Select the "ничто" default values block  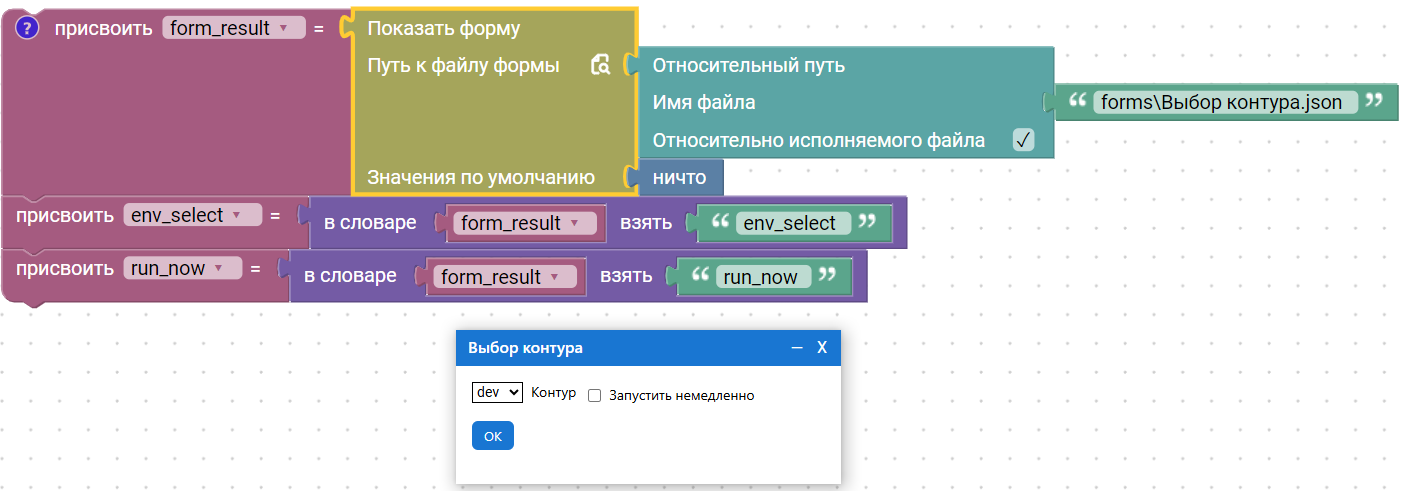coord(679,178)
